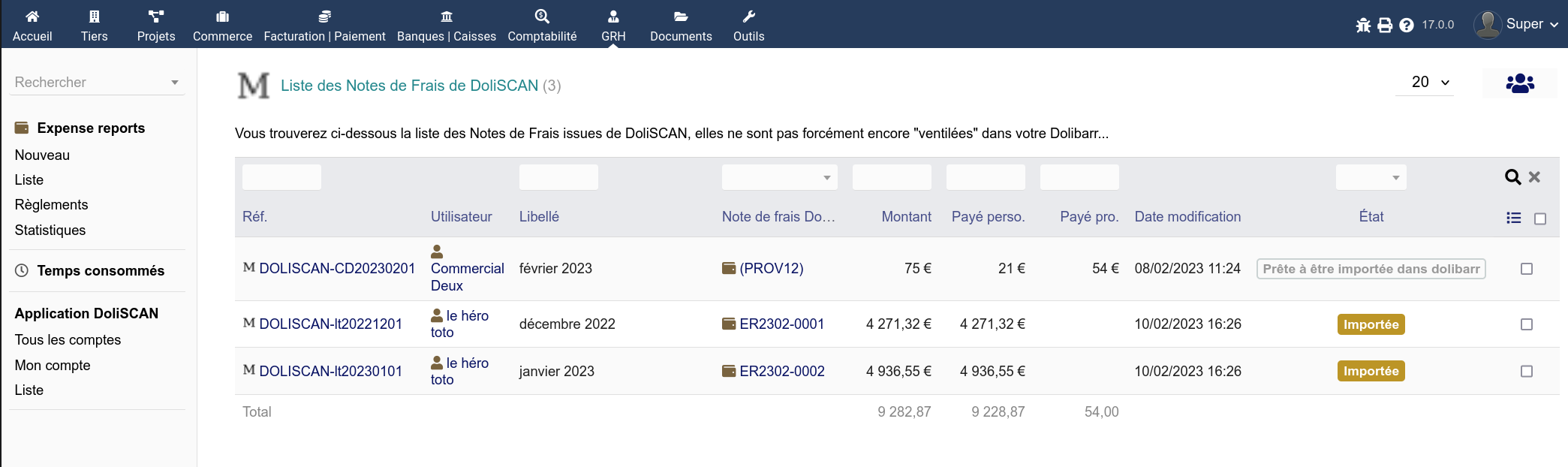The image size is (1568, 467).
Task: Check the DOLISCAN-CD20230201 row checkbox
Action: (1526, 269)
